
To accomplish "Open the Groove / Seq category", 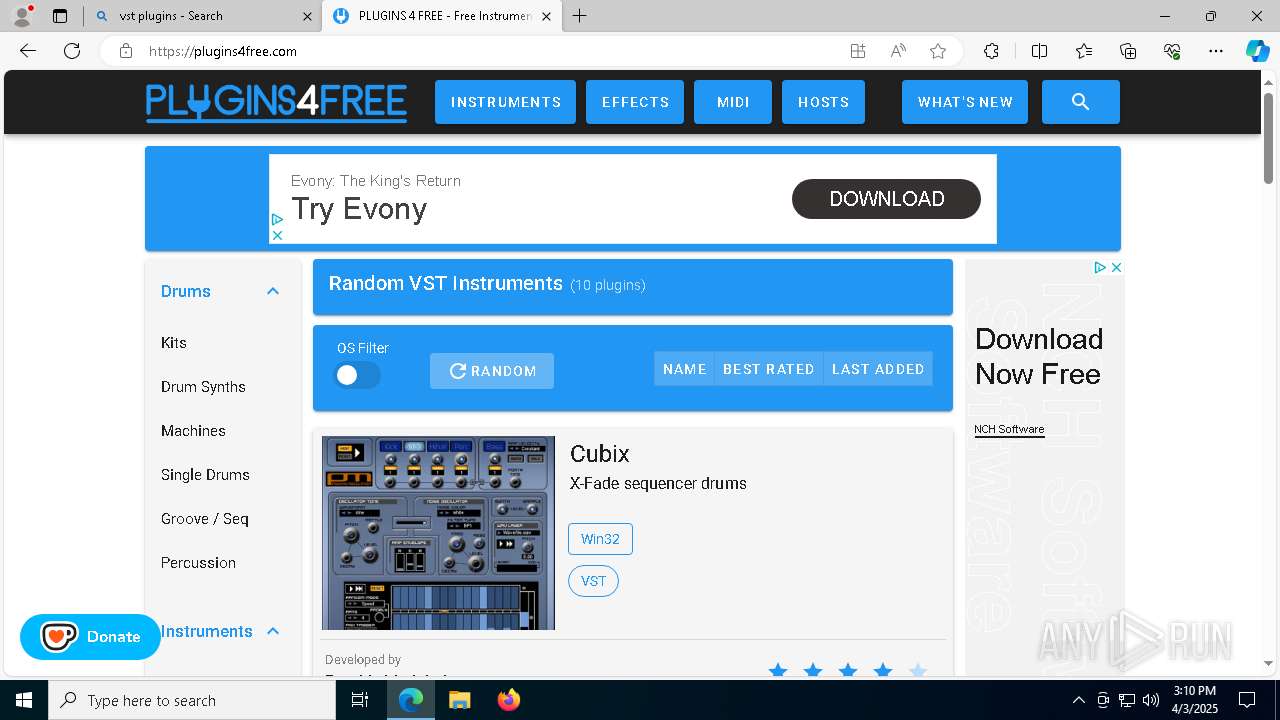I will click(204, 518).
